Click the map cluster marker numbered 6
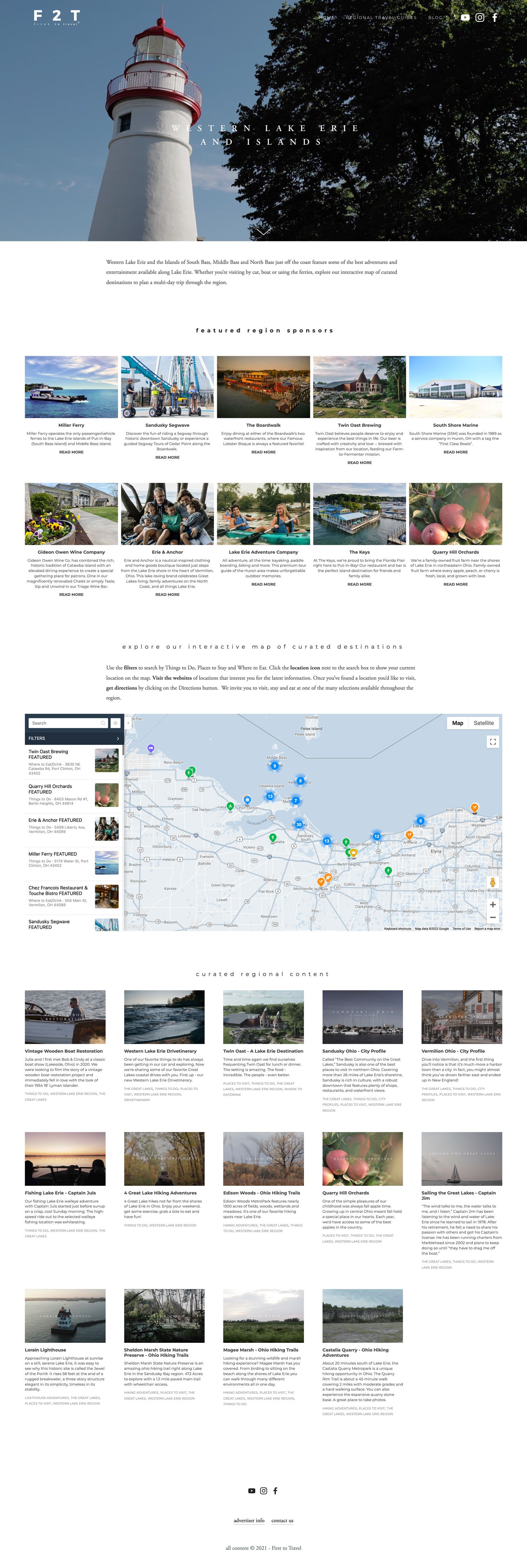This screenshot has width=527, height=1568. coord(420,821)
